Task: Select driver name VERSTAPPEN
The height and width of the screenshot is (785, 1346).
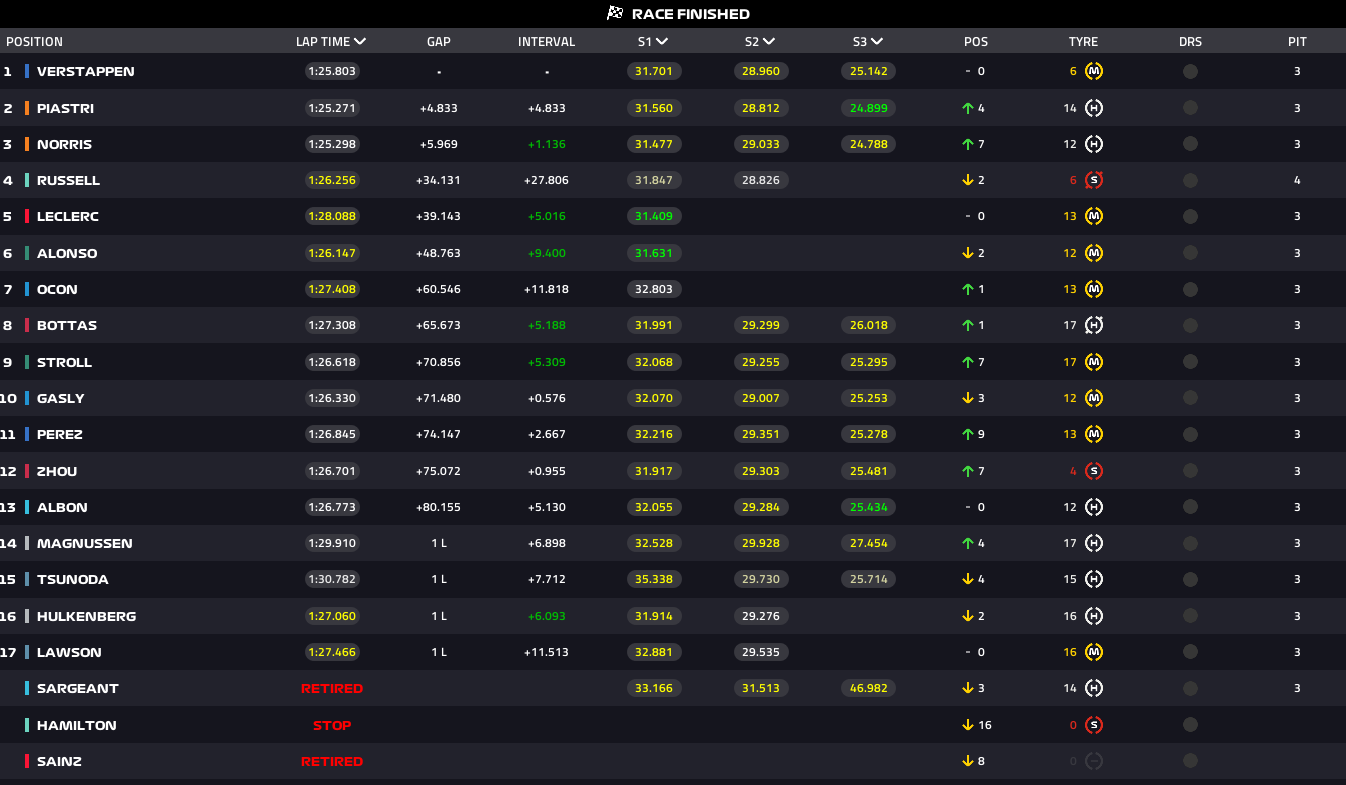Action: click(x=86, y=72)
